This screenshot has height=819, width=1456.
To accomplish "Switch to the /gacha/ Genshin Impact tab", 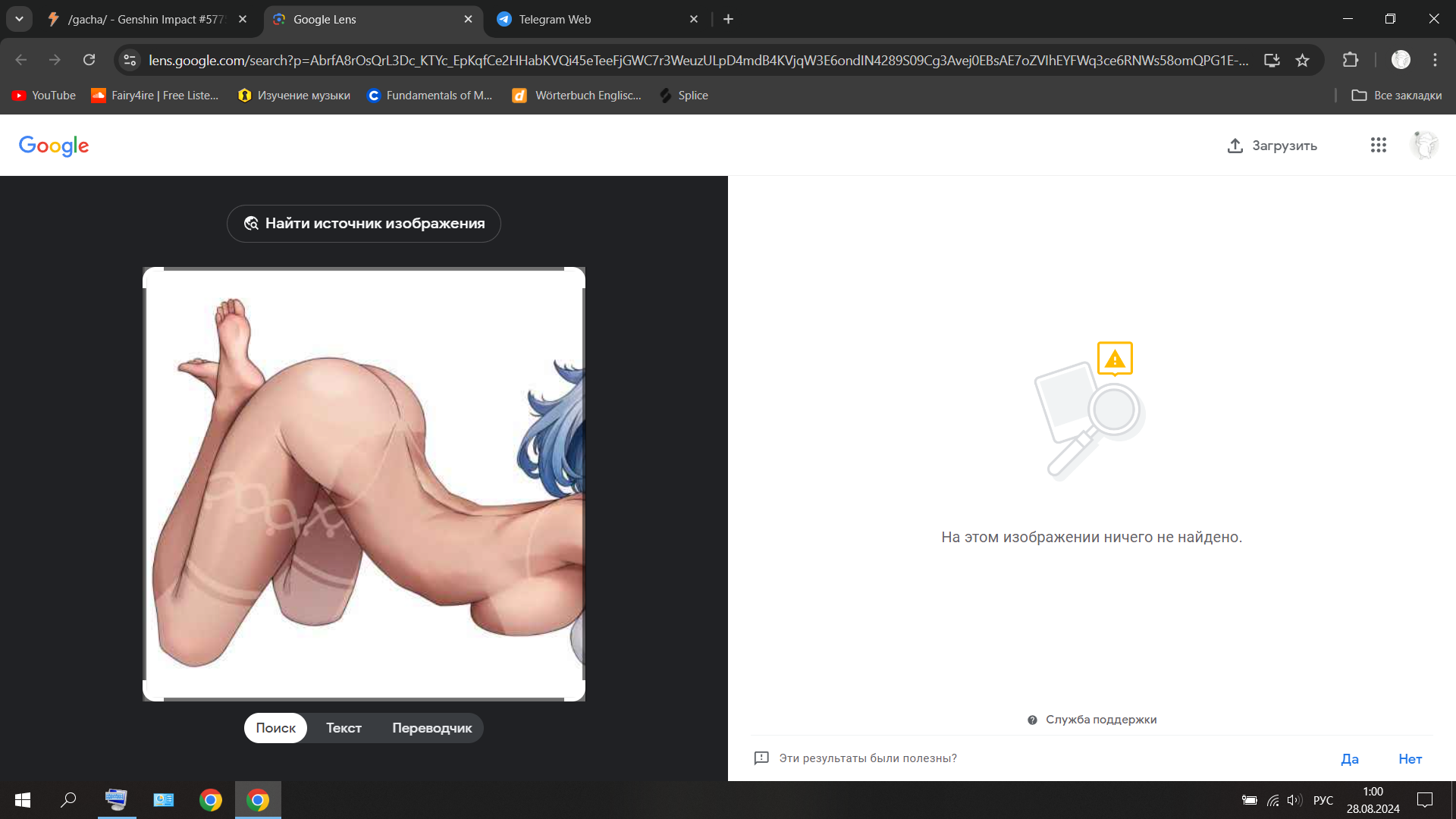I will pos(144,20).
